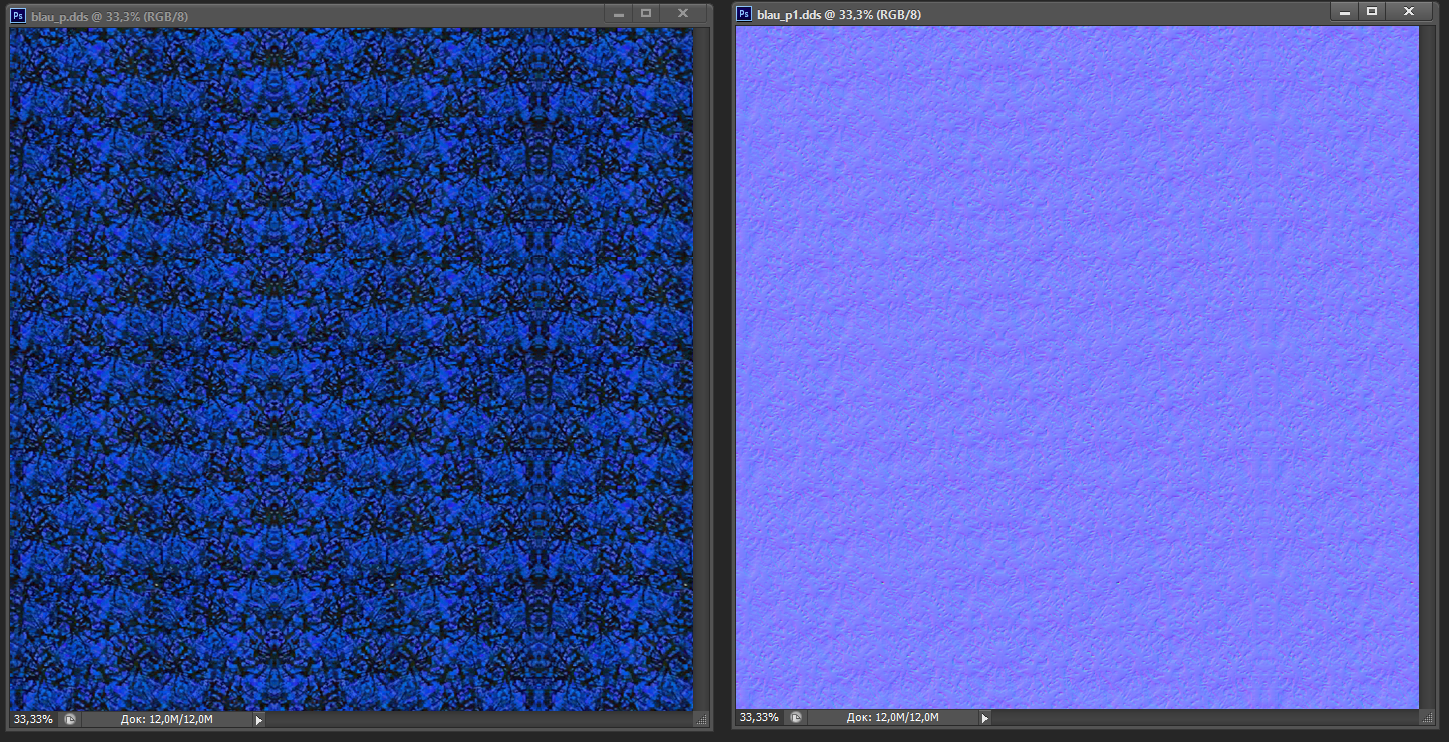Click the status bar share icon in blau_p.dds window

70,719
